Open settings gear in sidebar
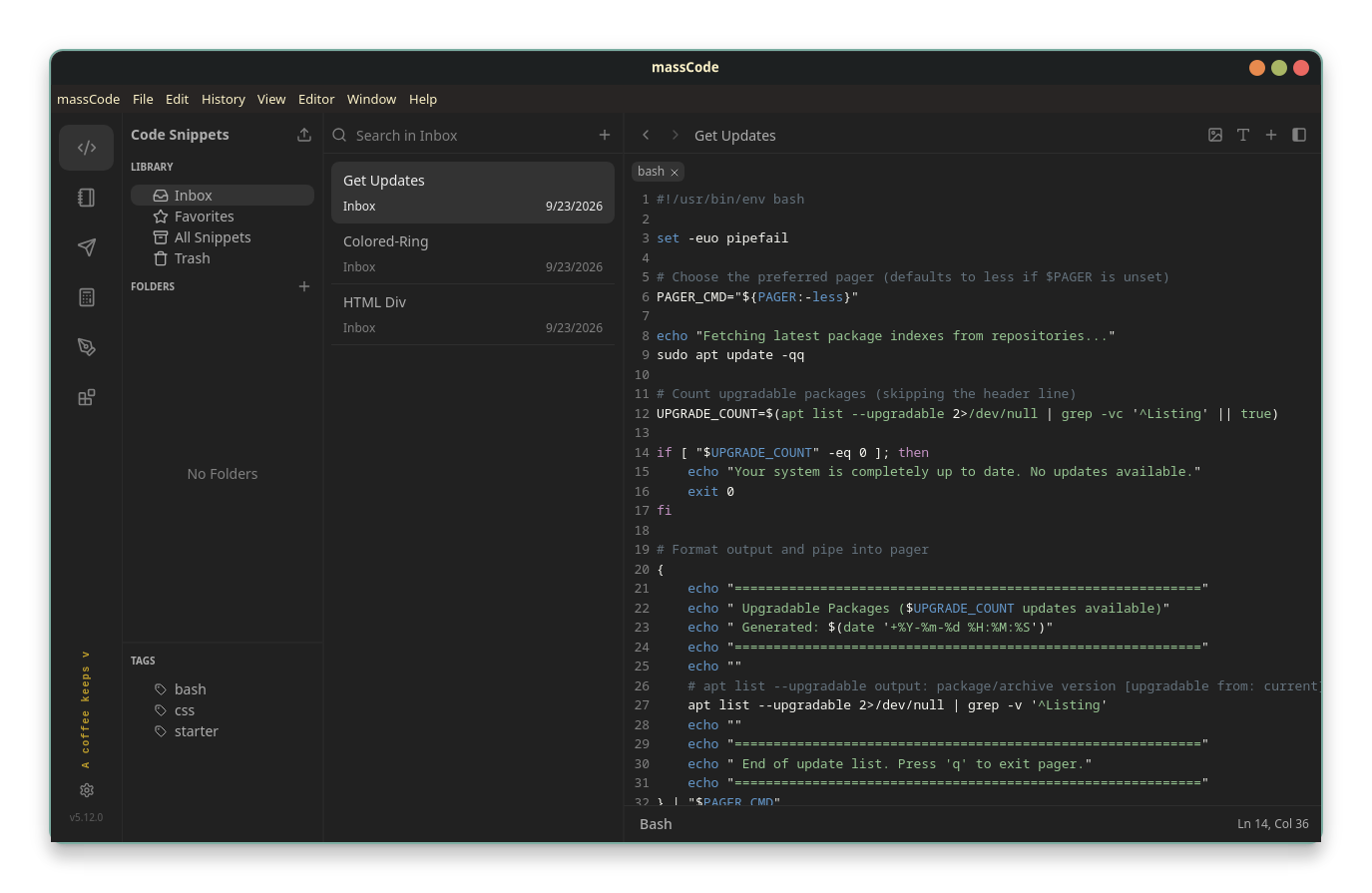Viewport: 1372px width, 893px height. click(x=87, y=790)
